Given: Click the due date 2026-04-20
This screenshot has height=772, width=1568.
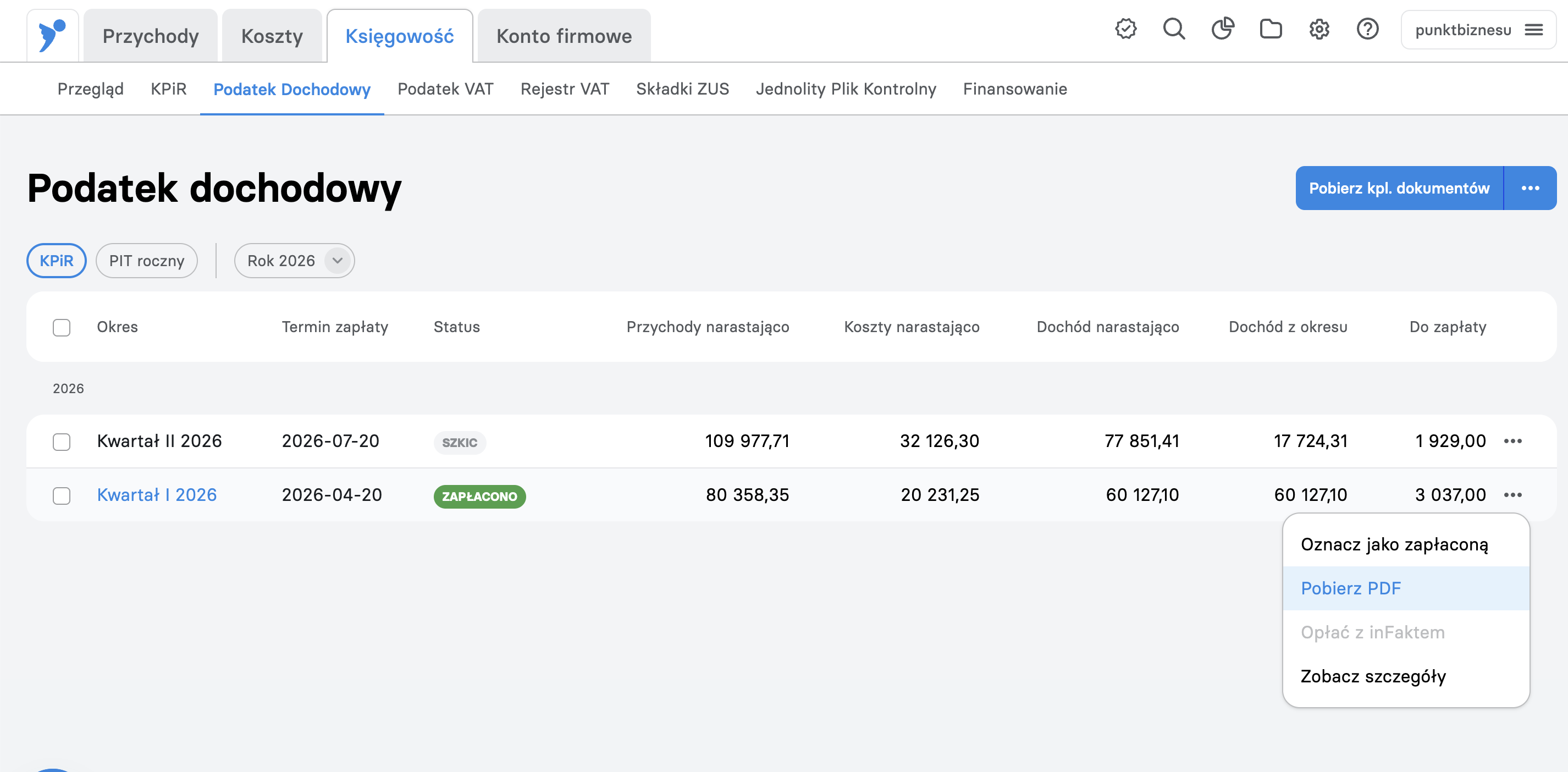Looking at the screenshot, I should (332, 494).
